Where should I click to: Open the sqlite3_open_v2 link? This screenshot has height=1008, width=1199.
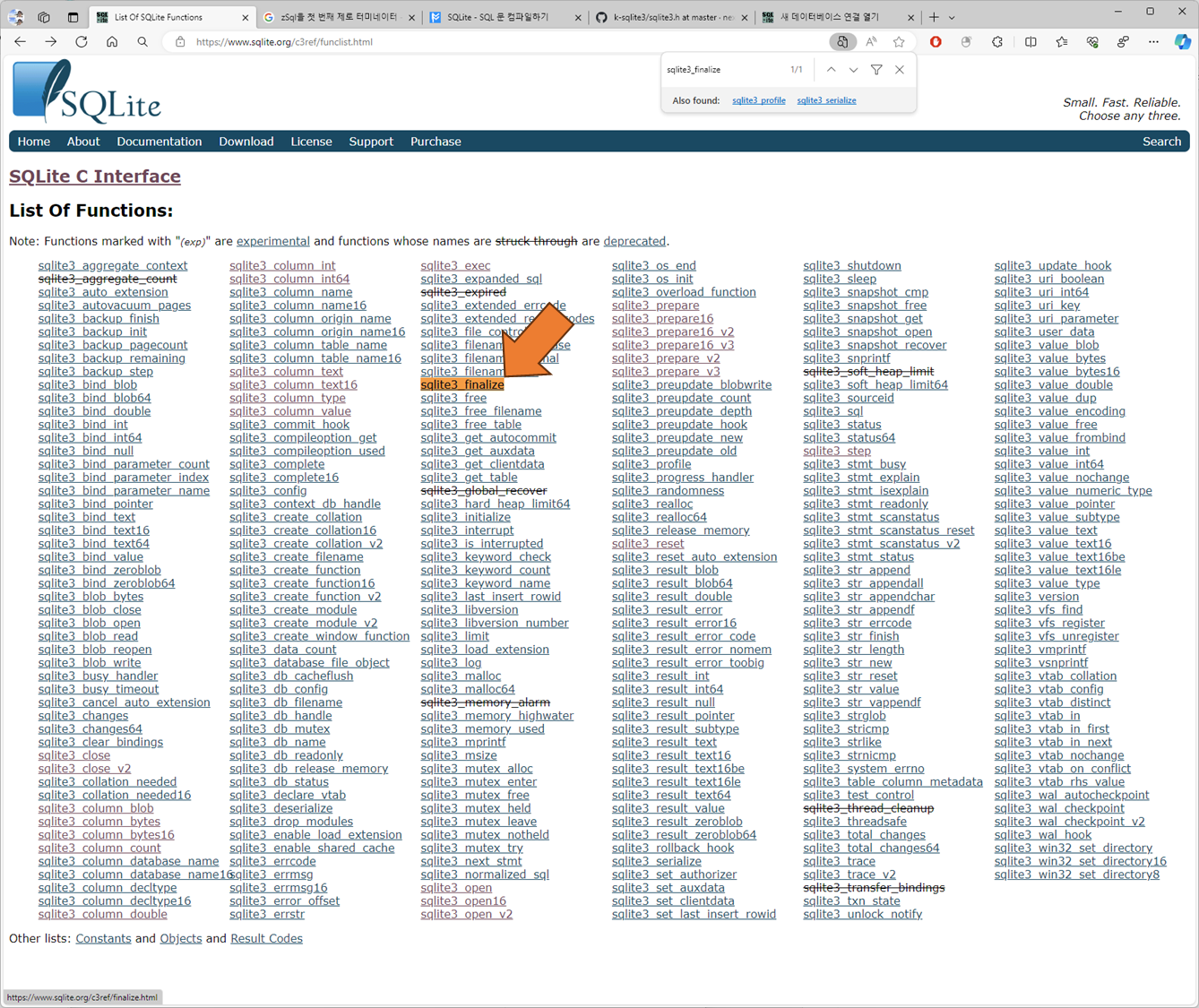(x=467, y=915)
